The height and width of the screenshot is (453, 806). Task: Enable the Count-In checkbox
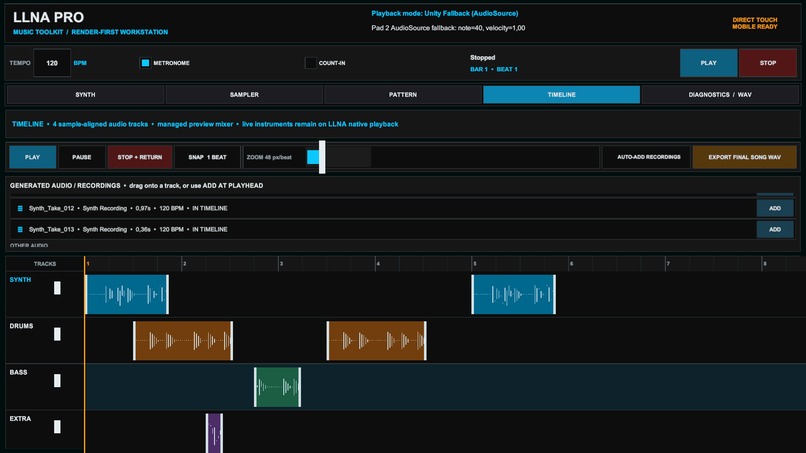click(310, 63)
